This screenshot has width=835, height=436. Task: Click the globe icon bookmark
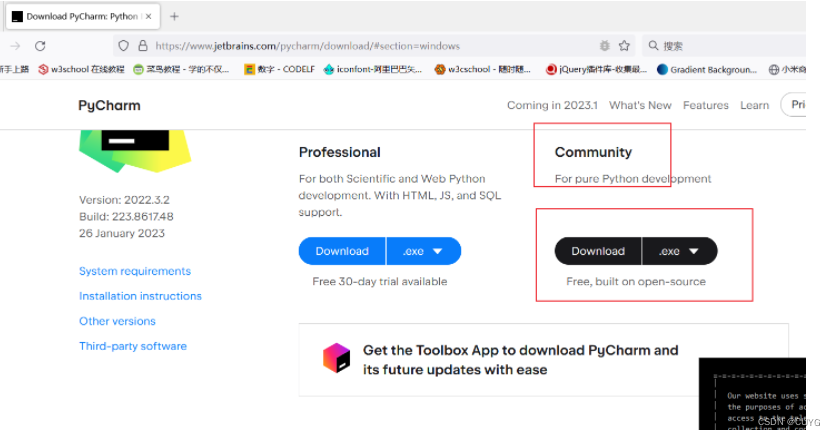click(x=774, y=69)
